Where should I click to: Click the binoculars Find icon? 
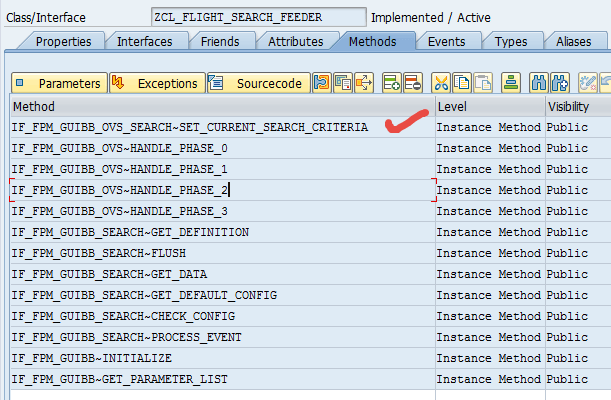(x=539, y=83)
